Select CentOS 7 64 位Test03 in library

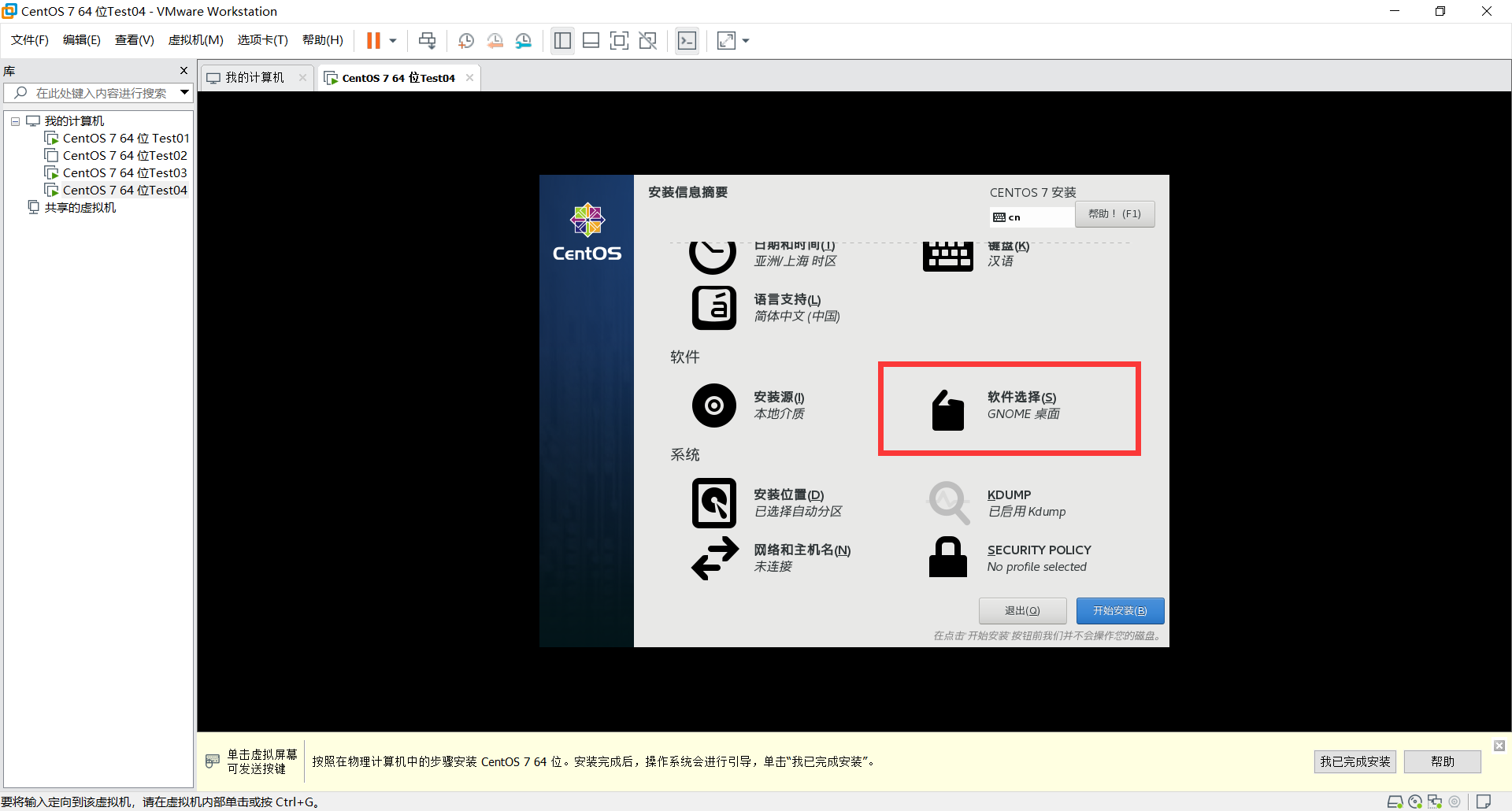point(125,173)
